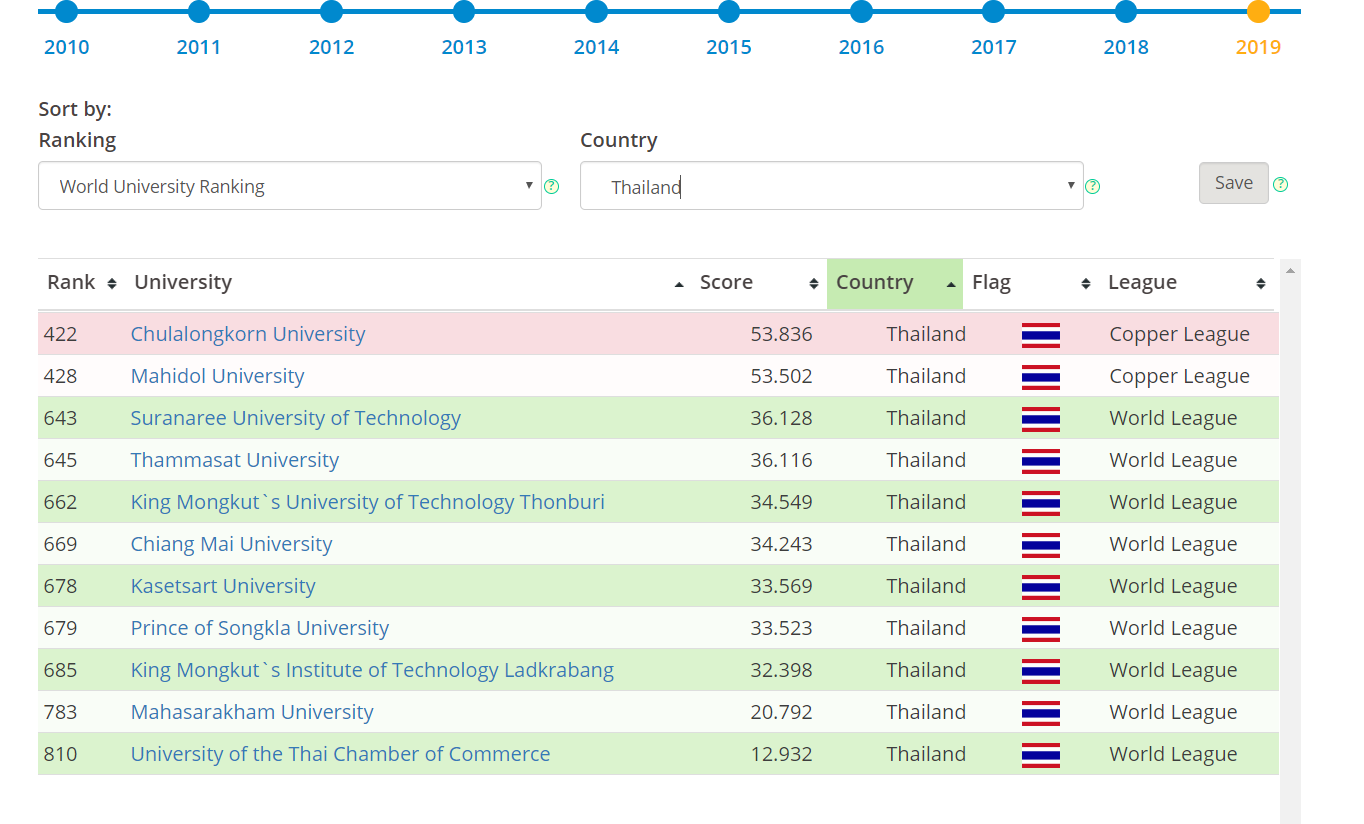Open Chiang Mai University link

(x=231, y=544)
